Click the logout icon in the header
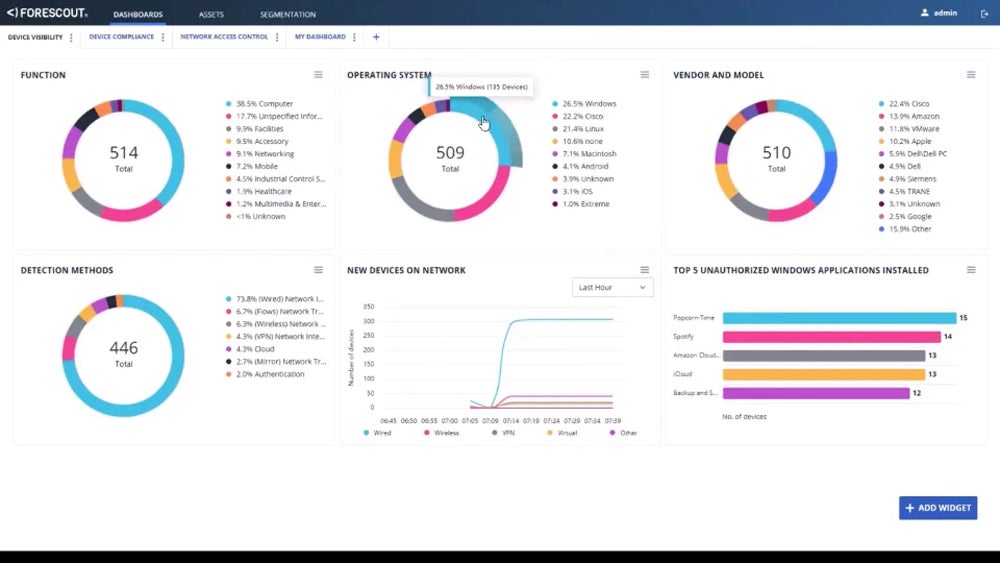 pos(984,14)
